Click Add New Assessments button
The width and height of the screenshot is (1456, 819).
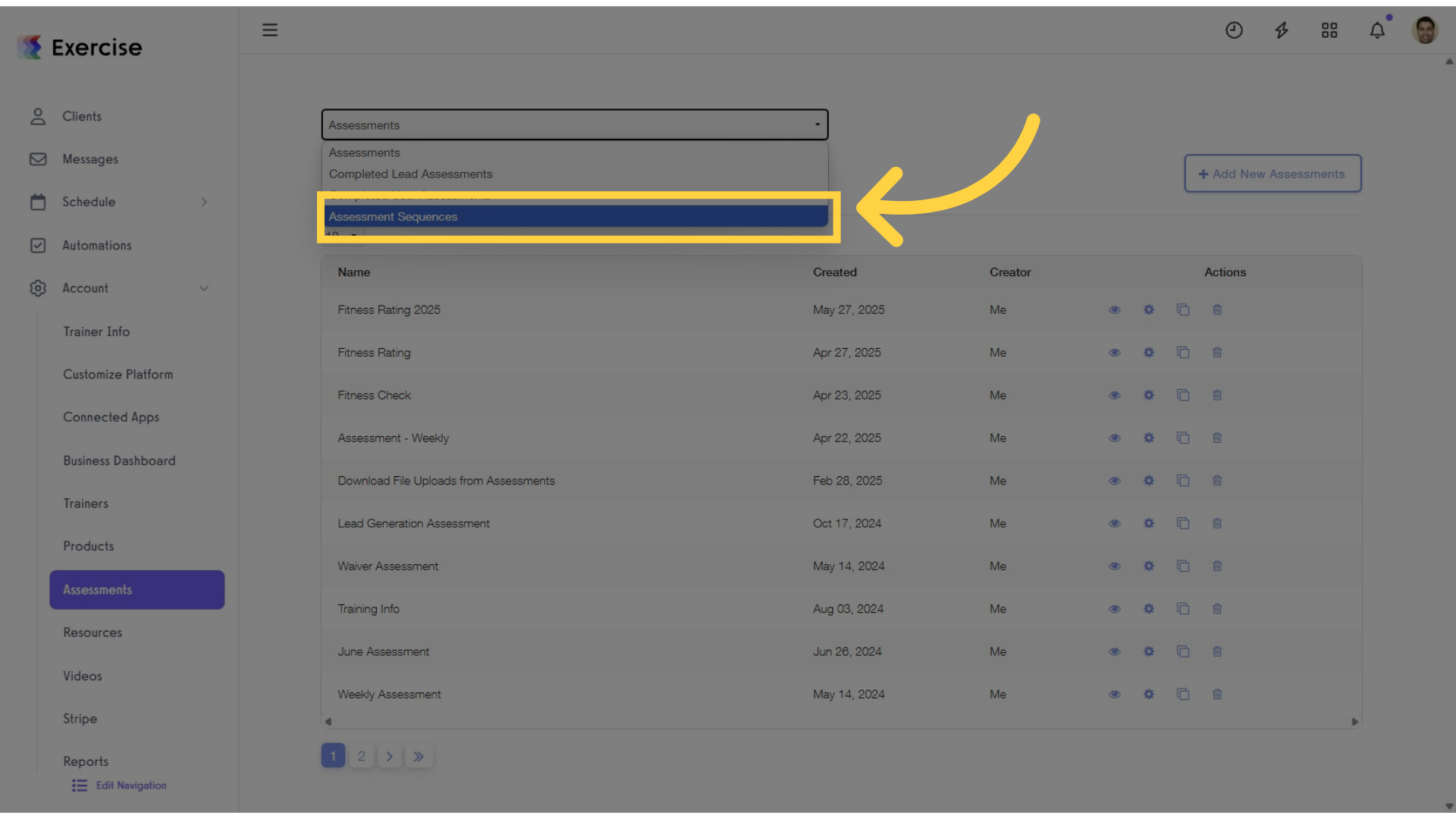(1272, 174)
